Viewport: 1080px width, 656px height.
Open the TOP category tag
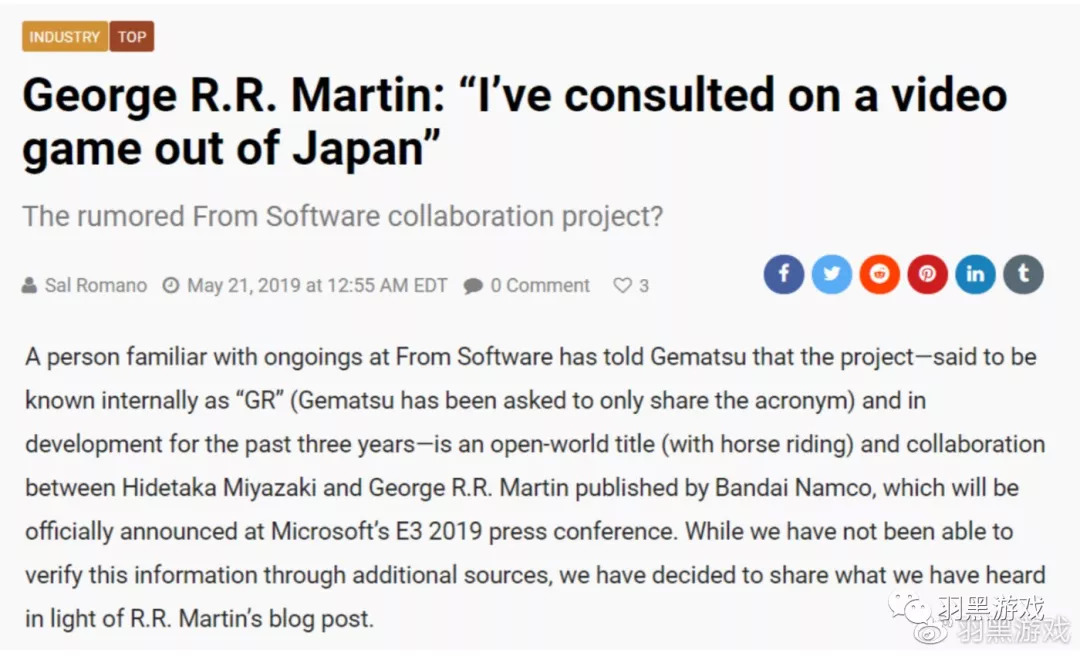pyautogui.click(x=132, y=37)
